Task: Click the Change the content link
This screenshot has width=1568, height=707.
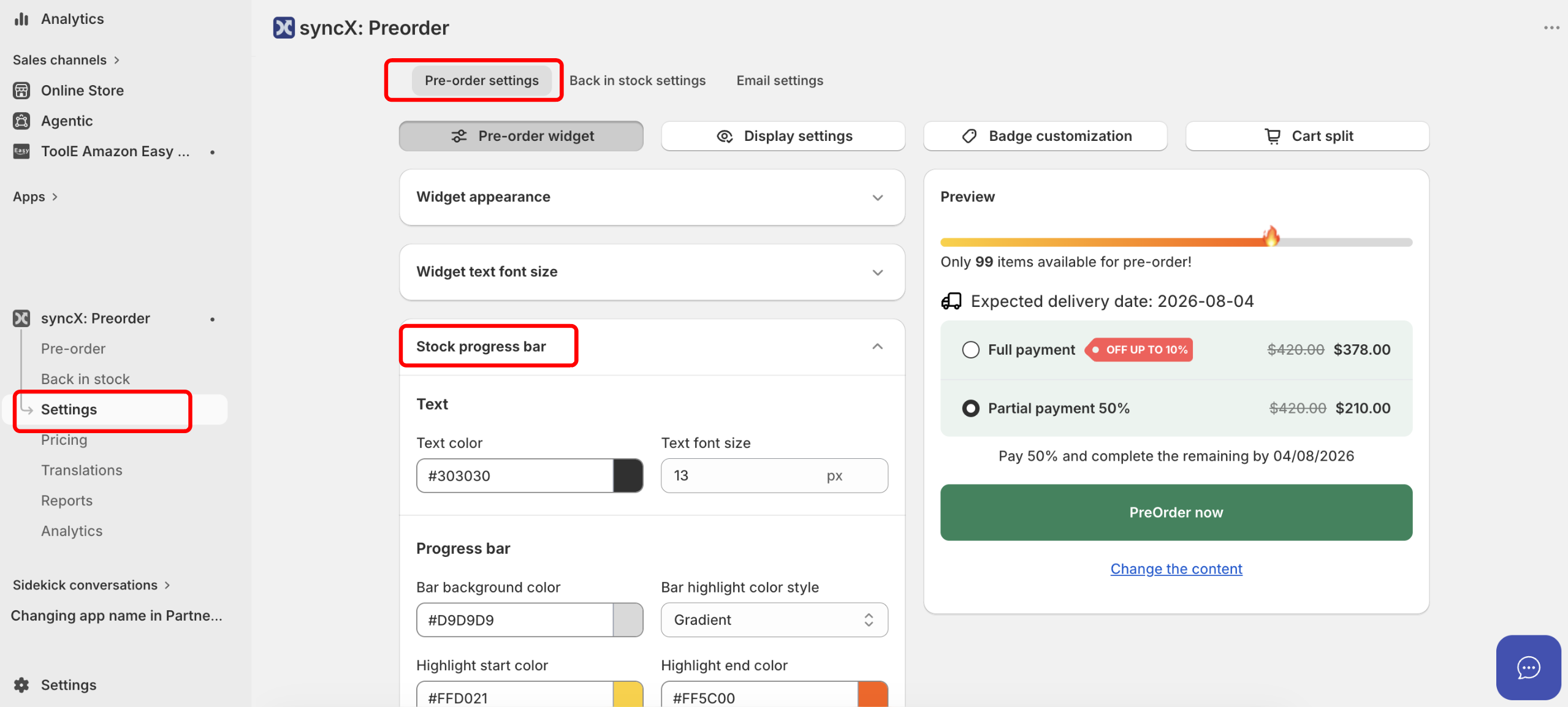Action: (1176, 569)
